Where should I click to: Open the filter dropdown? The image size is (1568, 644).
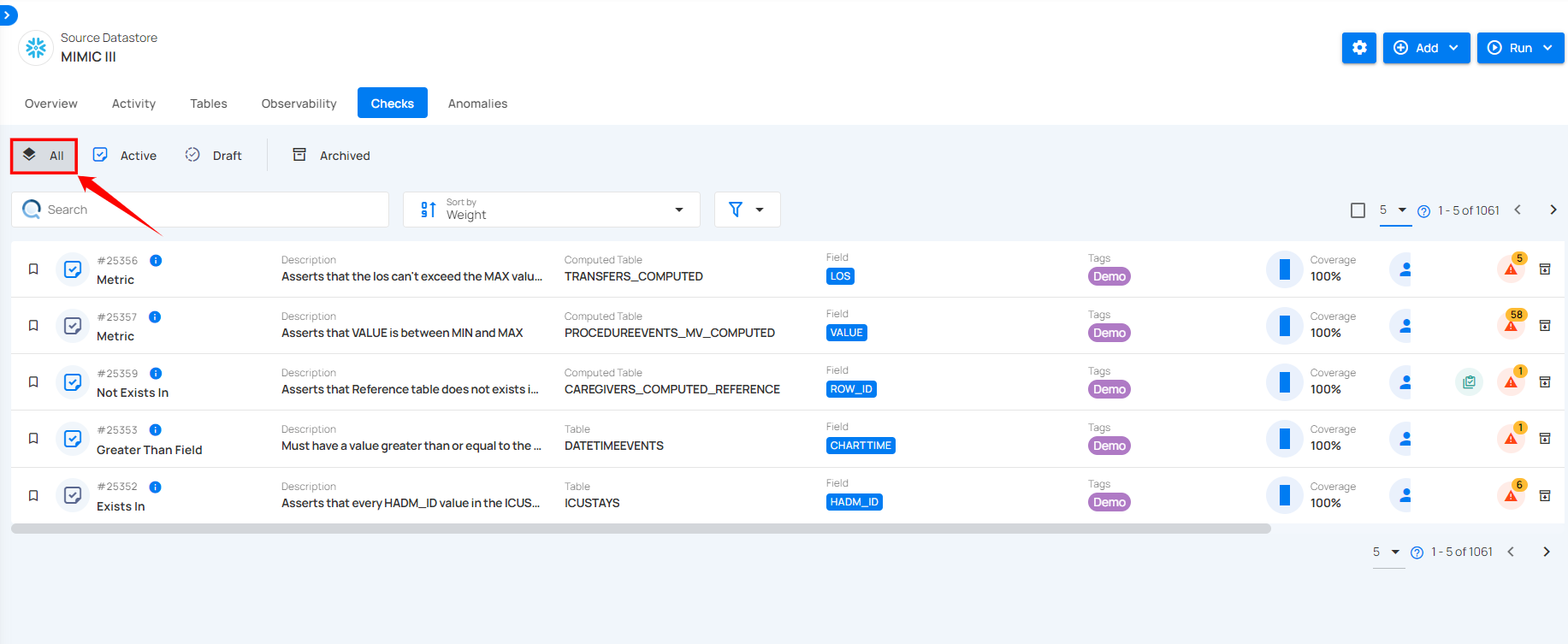pos(747,210)
